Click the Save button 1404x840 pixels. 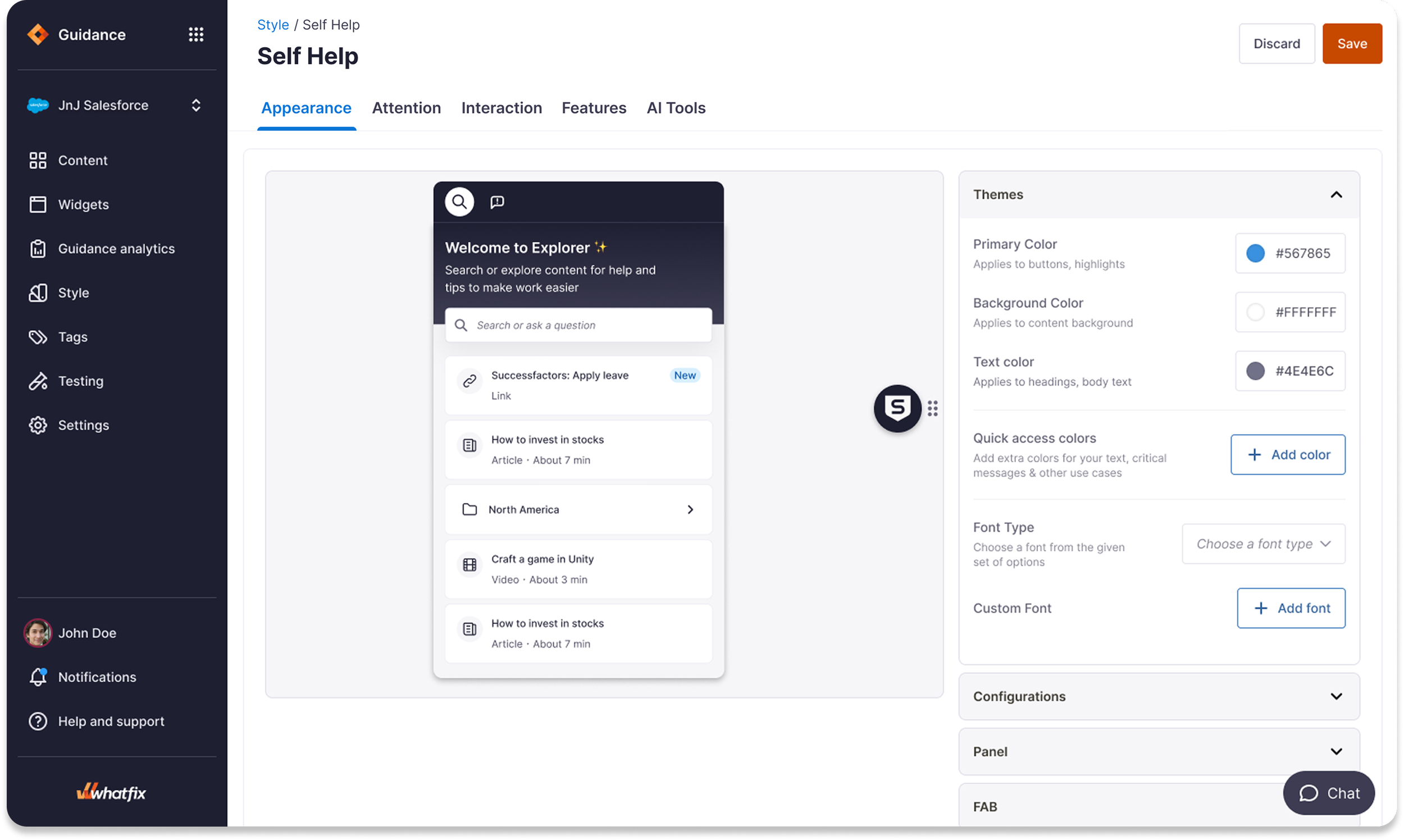[x=1352, y=44]
